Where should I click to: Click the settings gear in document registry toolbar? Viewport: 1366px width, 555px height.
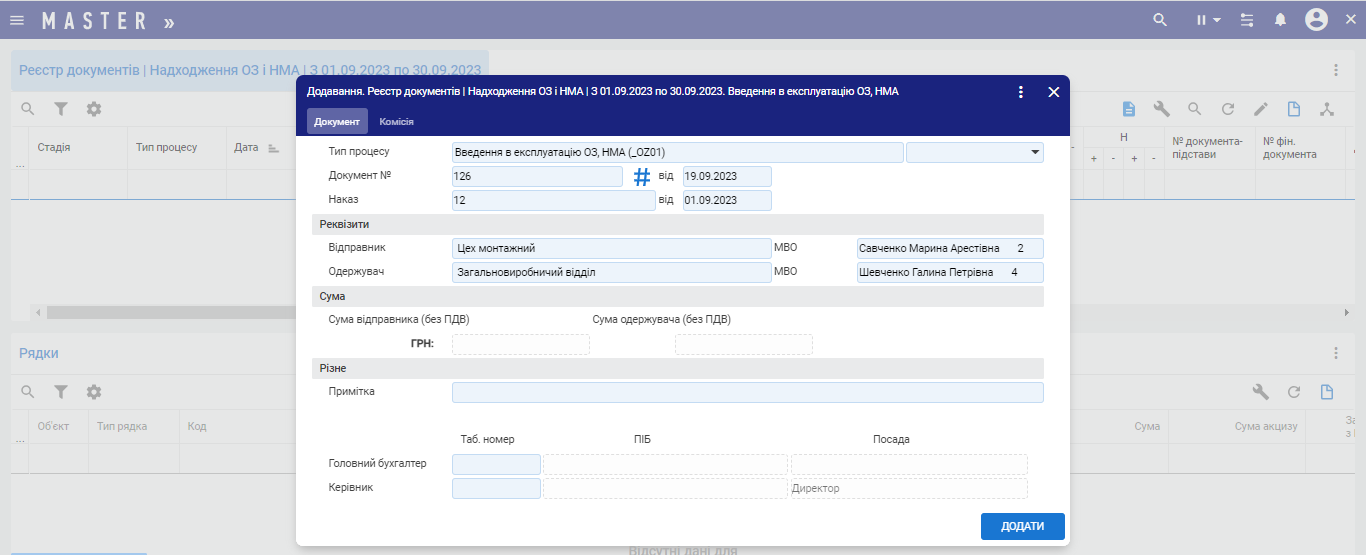[94, 109]
